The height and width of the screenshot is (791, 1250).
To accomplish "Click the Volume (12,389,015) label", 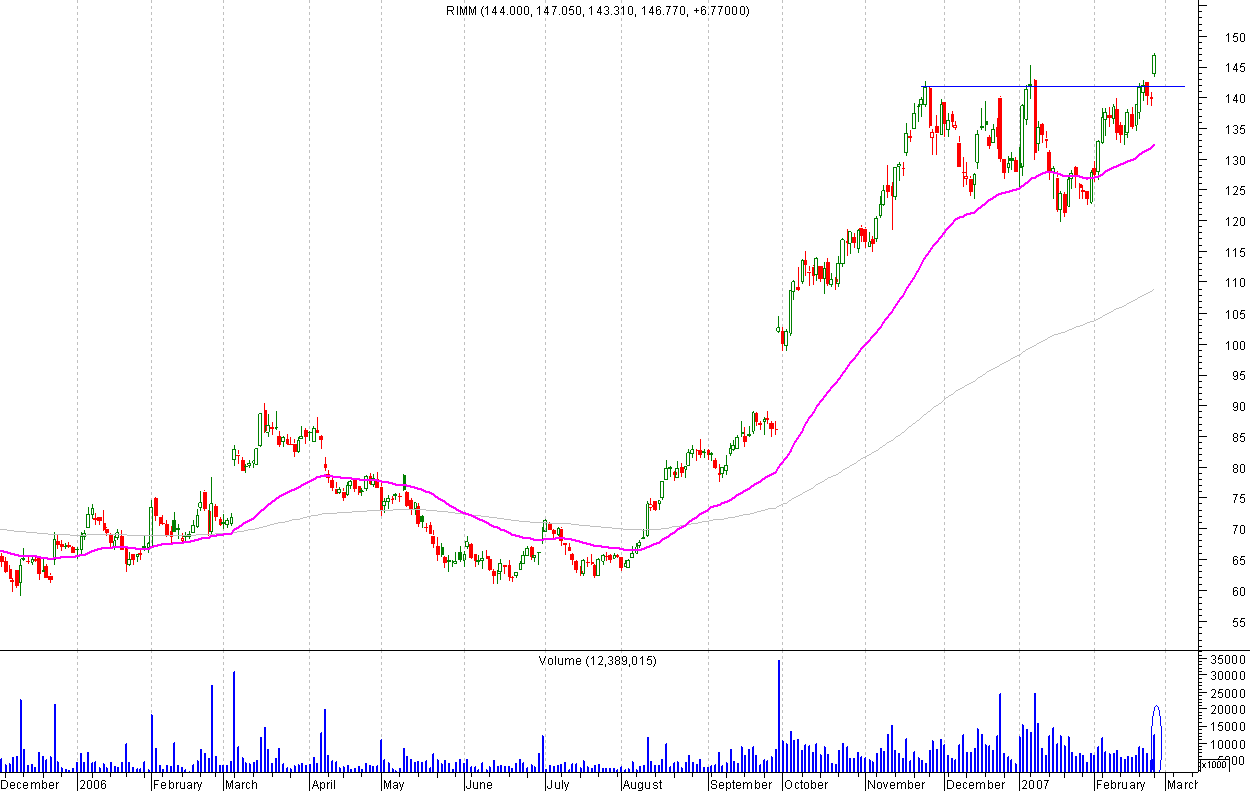I will pos(597,660).
